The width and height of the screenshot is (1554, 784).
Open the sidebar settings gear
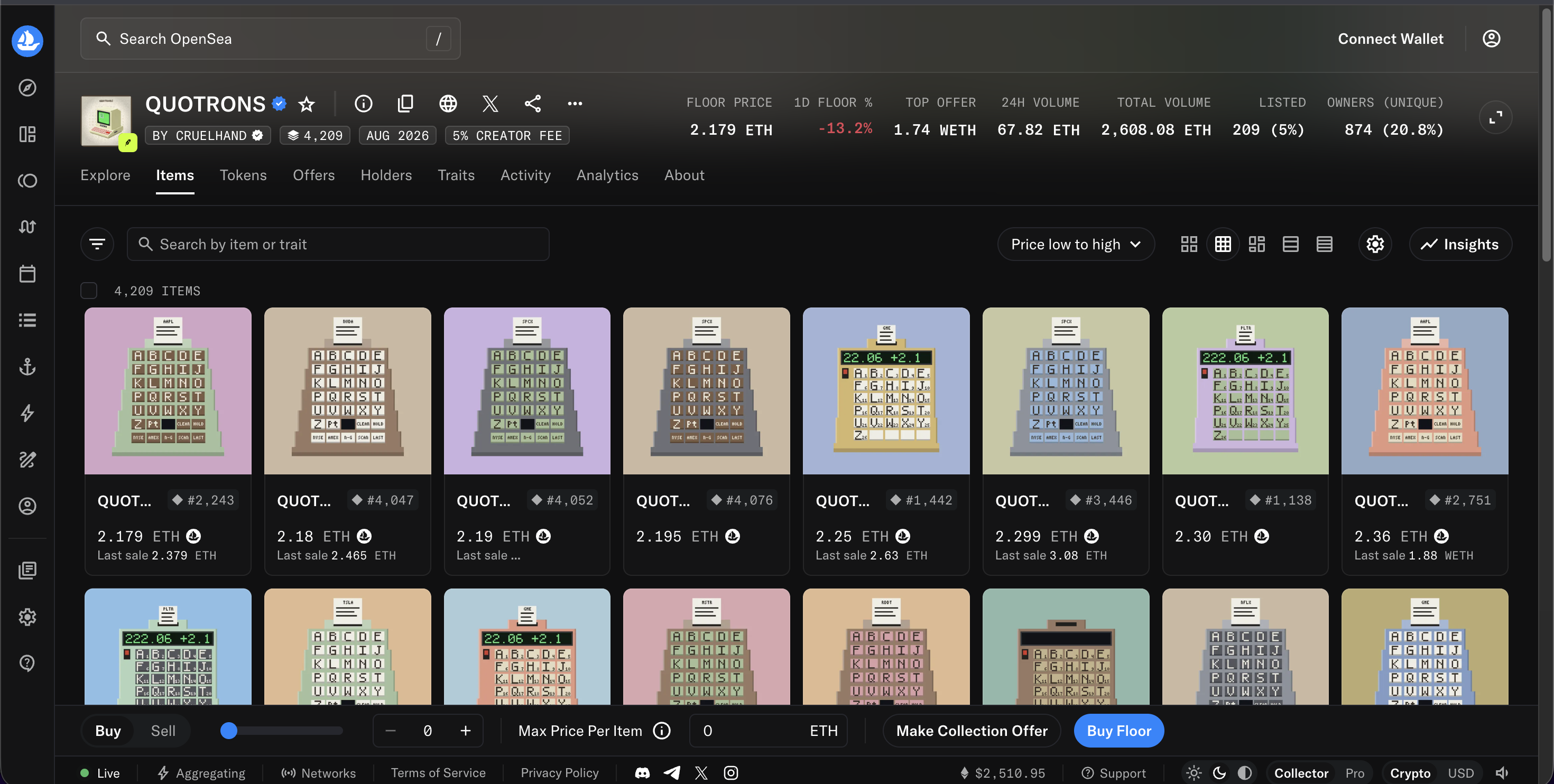pos(27,617)
